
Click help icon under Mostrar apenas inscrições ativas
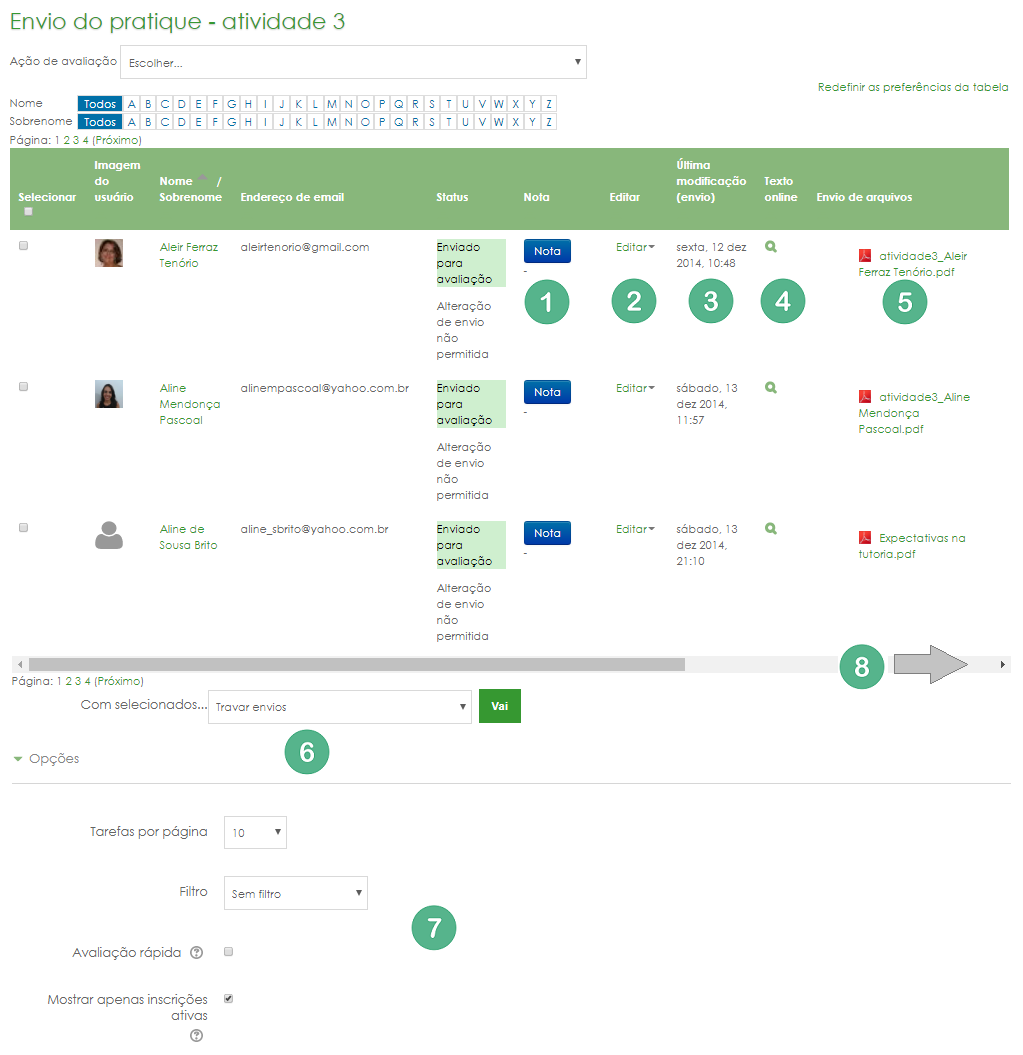196,1035
